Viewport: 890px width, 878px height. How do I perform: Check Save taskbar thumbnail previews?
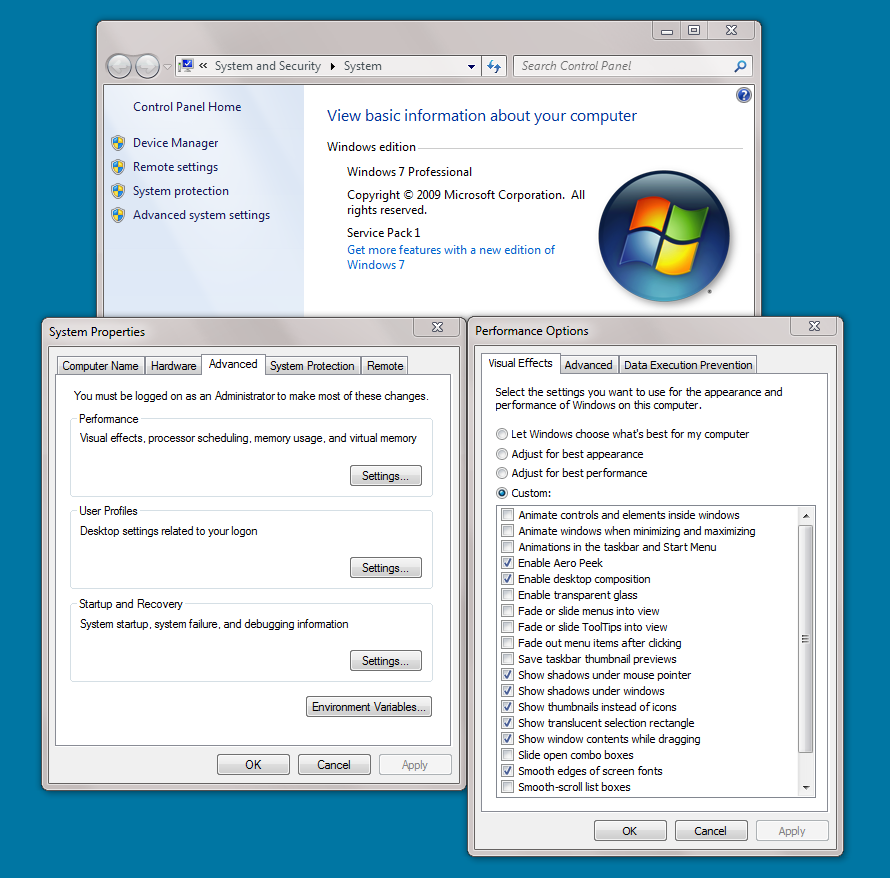pyautogui.click(x=507, y=658)
